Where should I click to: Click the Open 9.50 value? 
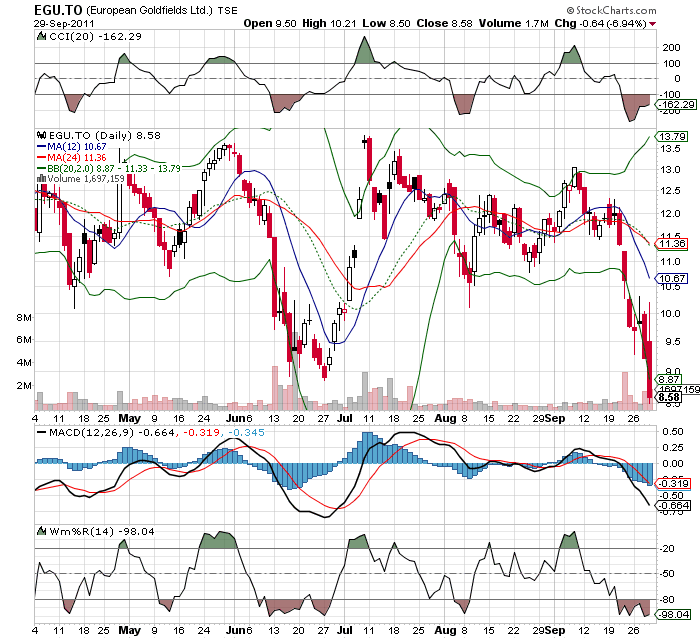pyautogui.click(x=270, y=23)
